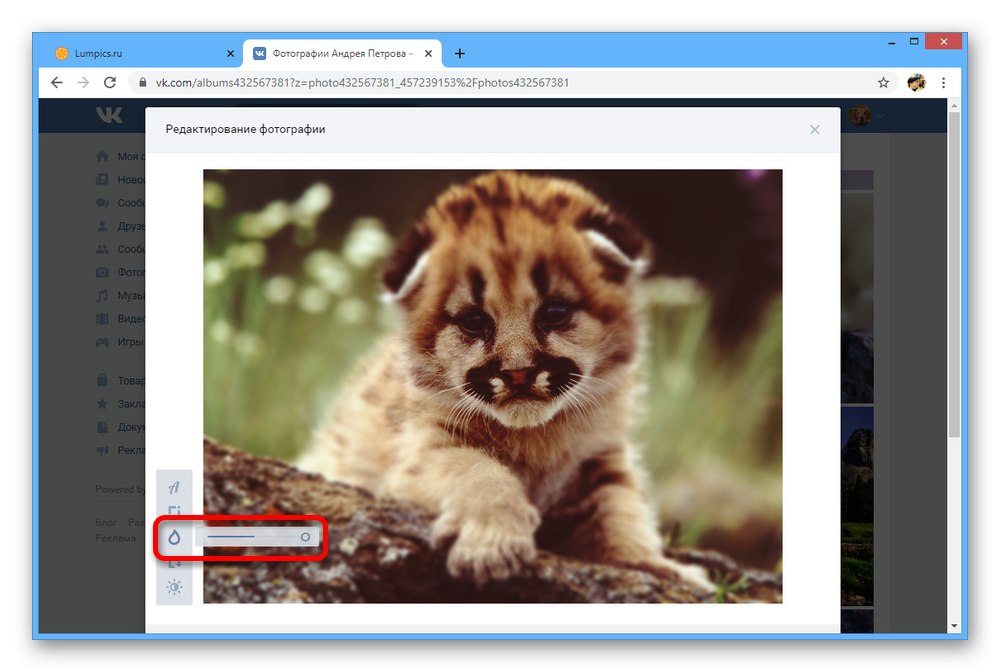Switch to the Lumpics.ru tab
The image size is (1000, 672).
(144, 54)
